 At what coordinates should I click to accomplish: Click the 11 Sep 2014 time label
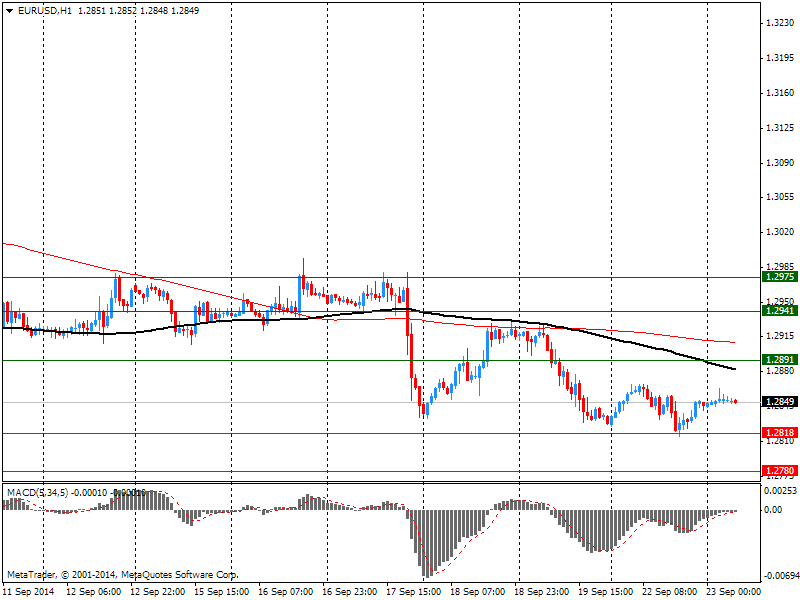[x=29, y=592]
